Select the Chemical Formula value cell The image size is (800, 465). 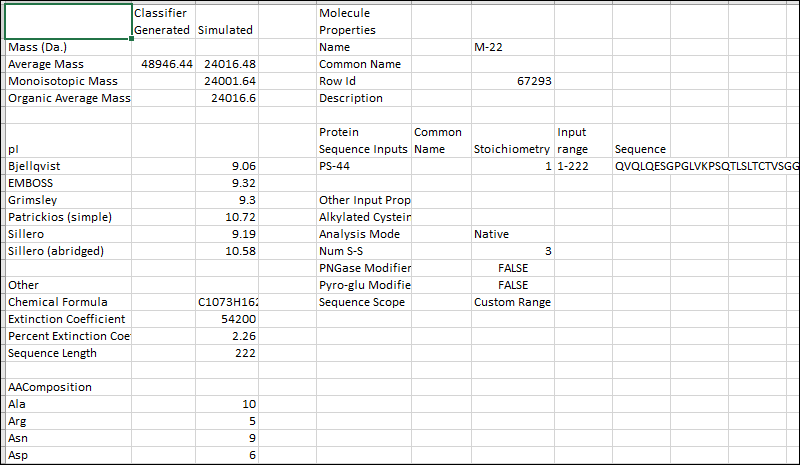pyautogui.click(x=226, y=302)
